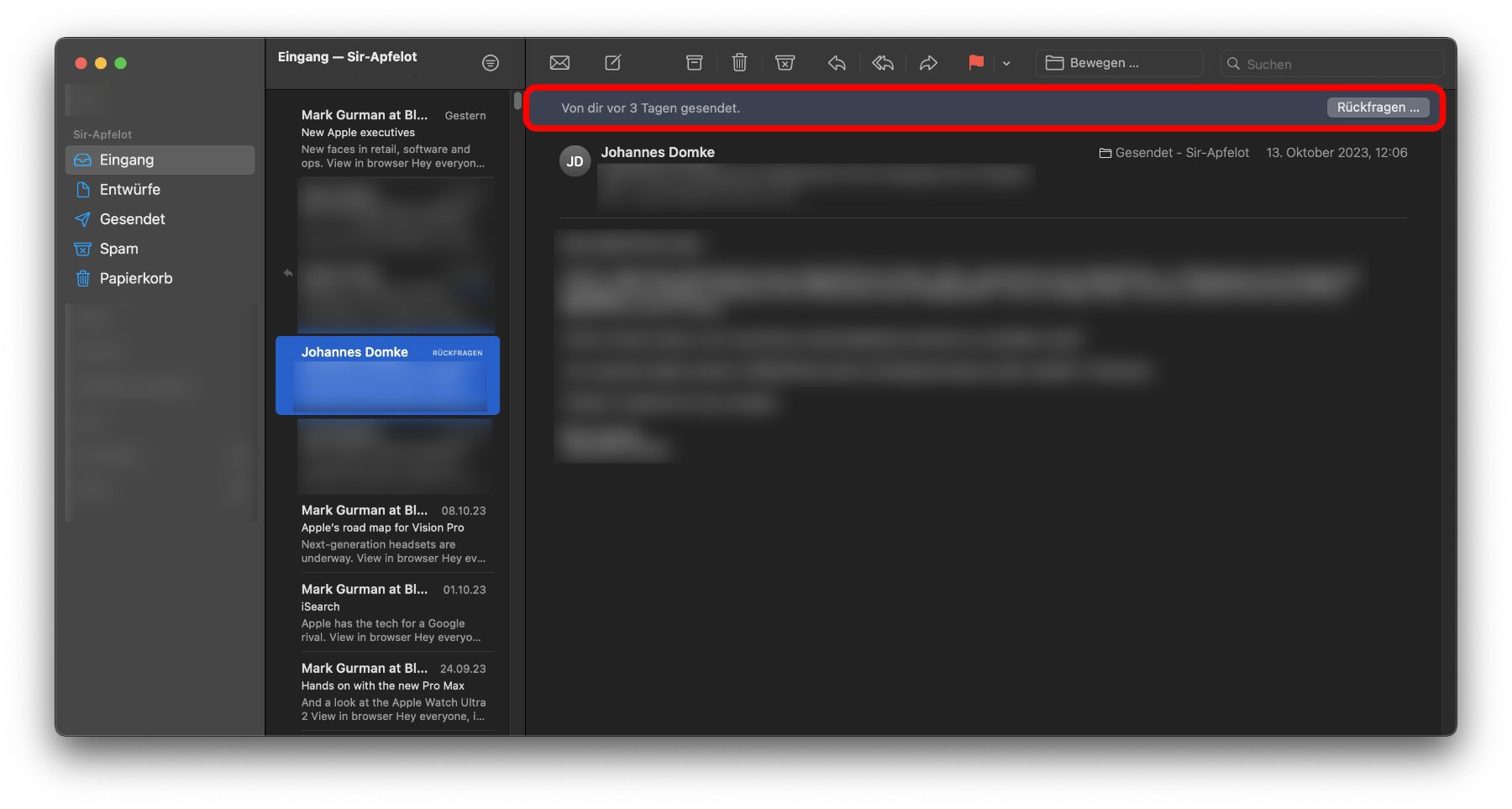This screenshot has width=1512, height=809.
Task: Click the Rückfragen button in banner
Action: [1378, 108]
